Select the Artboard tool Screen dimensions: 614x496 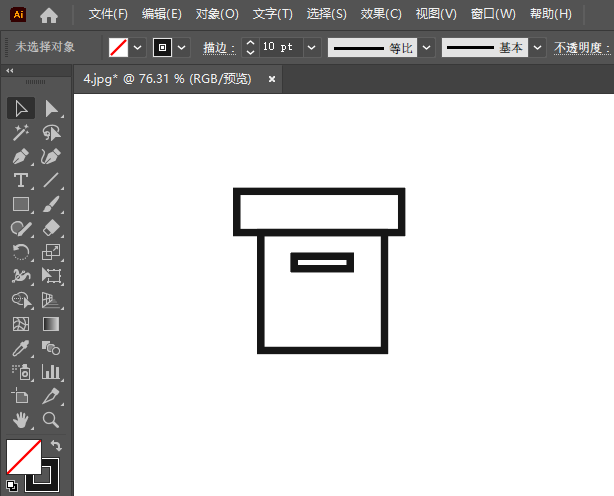(21, 396)
